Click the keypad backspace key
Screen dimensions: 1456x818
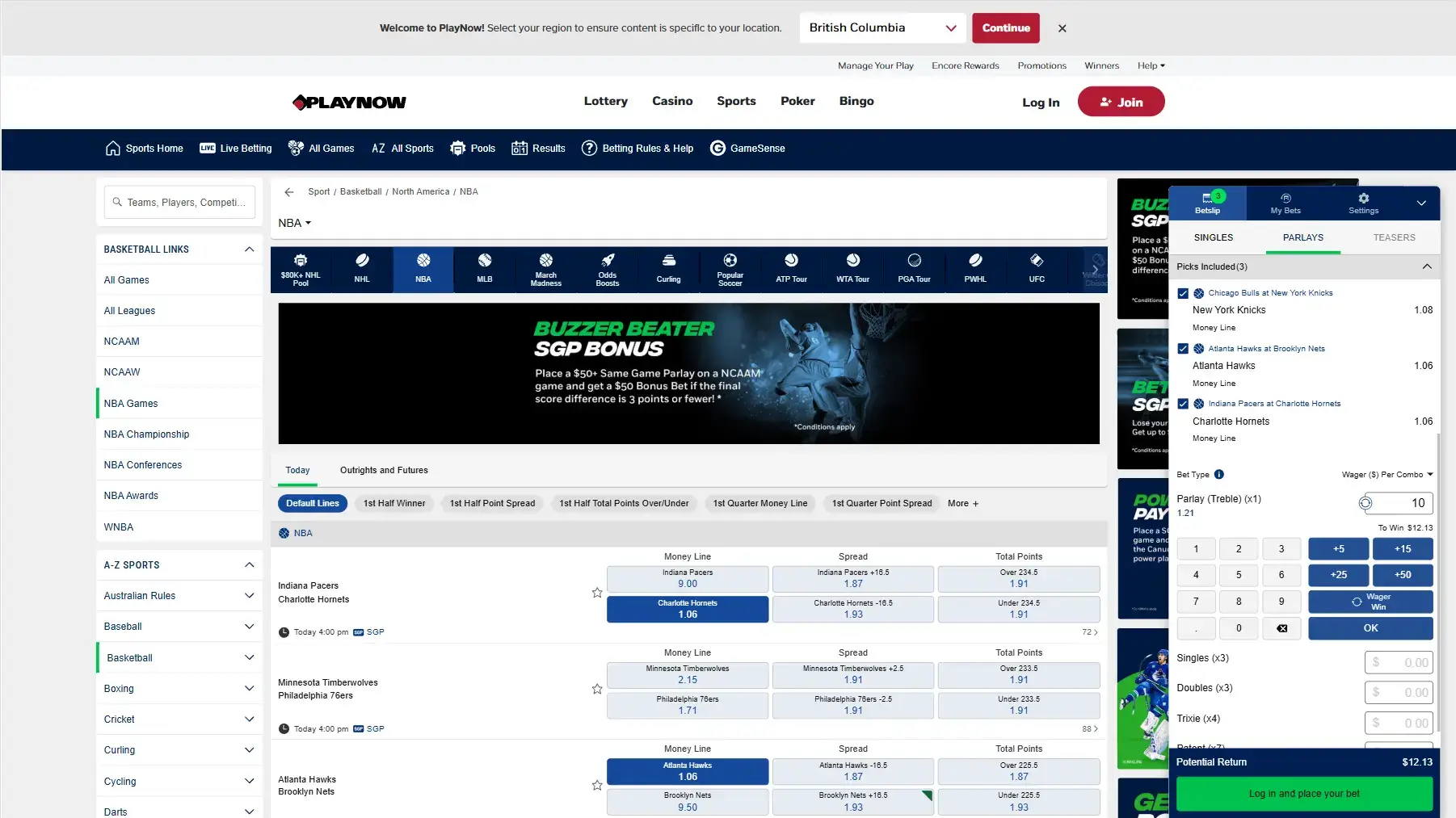point(1281,628)
